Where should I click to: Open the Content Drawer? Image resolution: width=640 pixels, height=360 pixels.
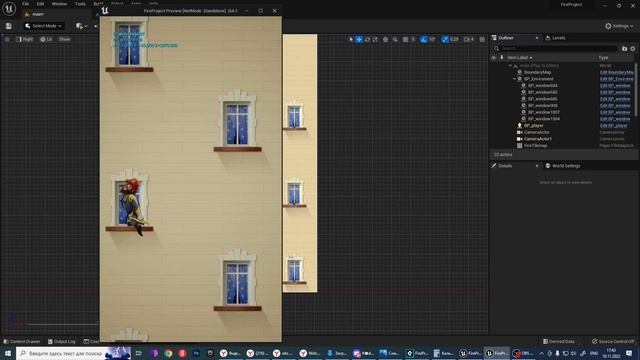[22, 342]
